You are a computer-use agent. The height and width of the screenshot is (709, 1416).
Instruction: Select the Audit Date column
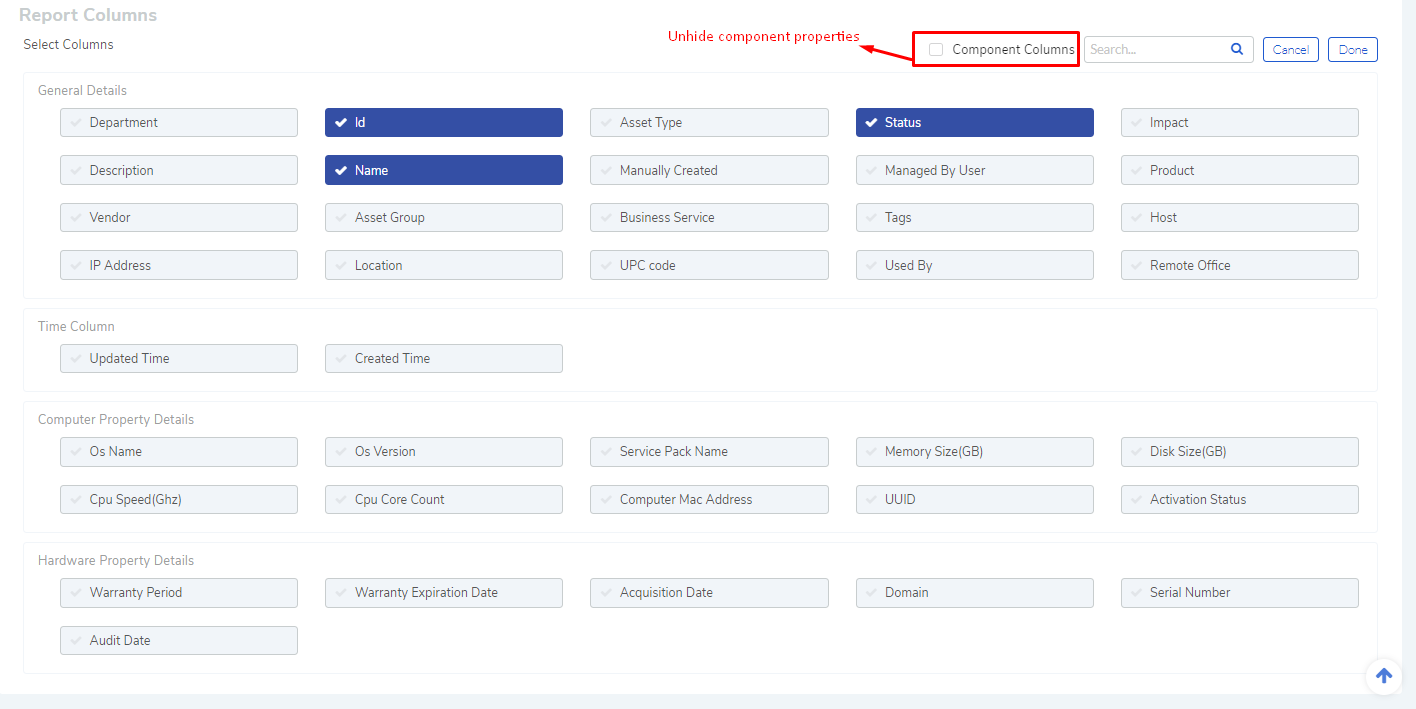179,640
